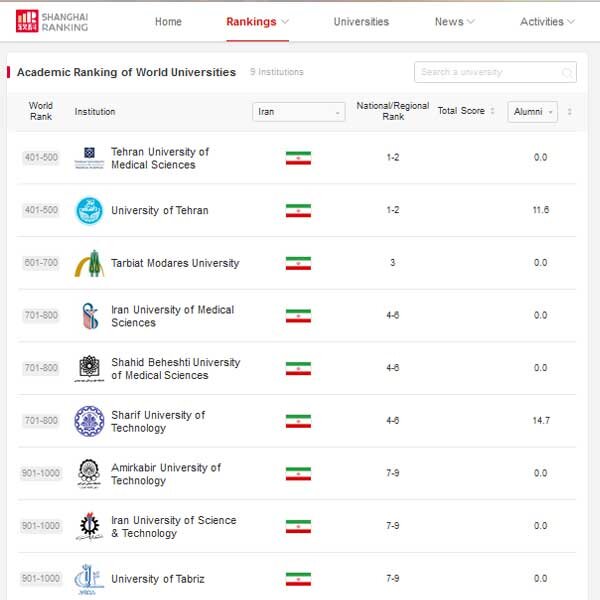Click the ShanghaiRanking logo

coord(53,21)
